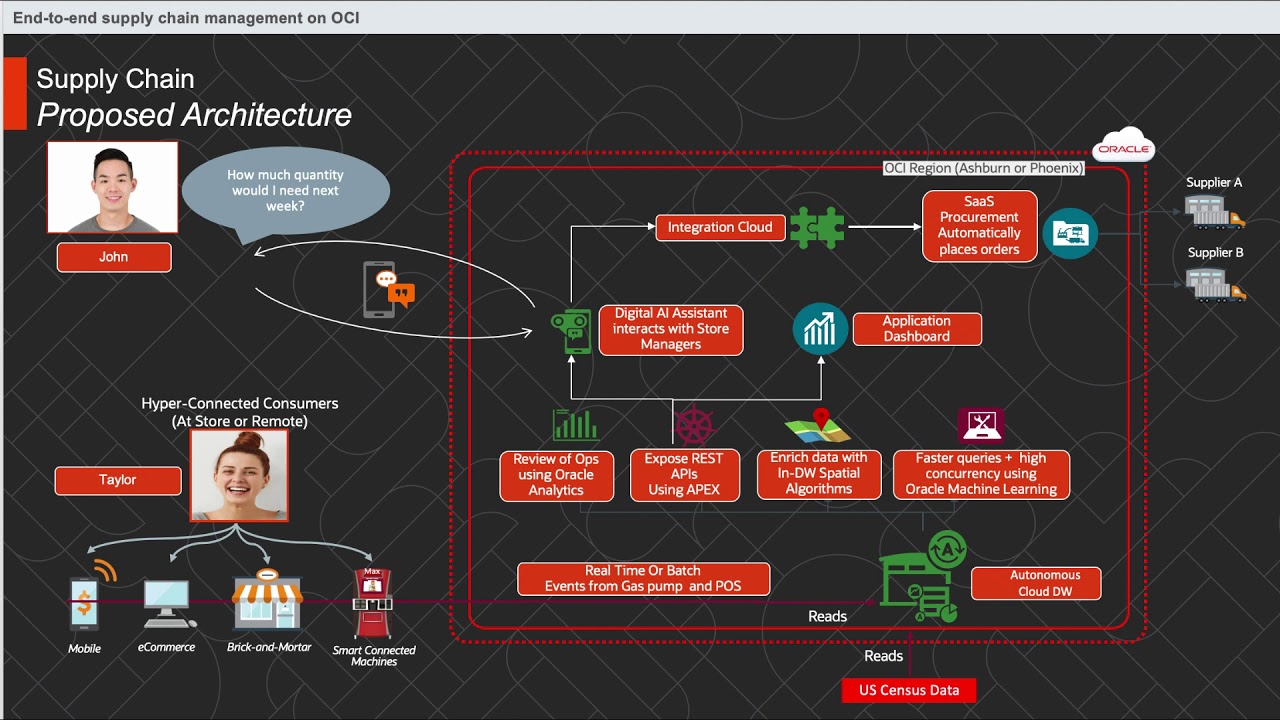Click Taylor's portrait photo

239,476
